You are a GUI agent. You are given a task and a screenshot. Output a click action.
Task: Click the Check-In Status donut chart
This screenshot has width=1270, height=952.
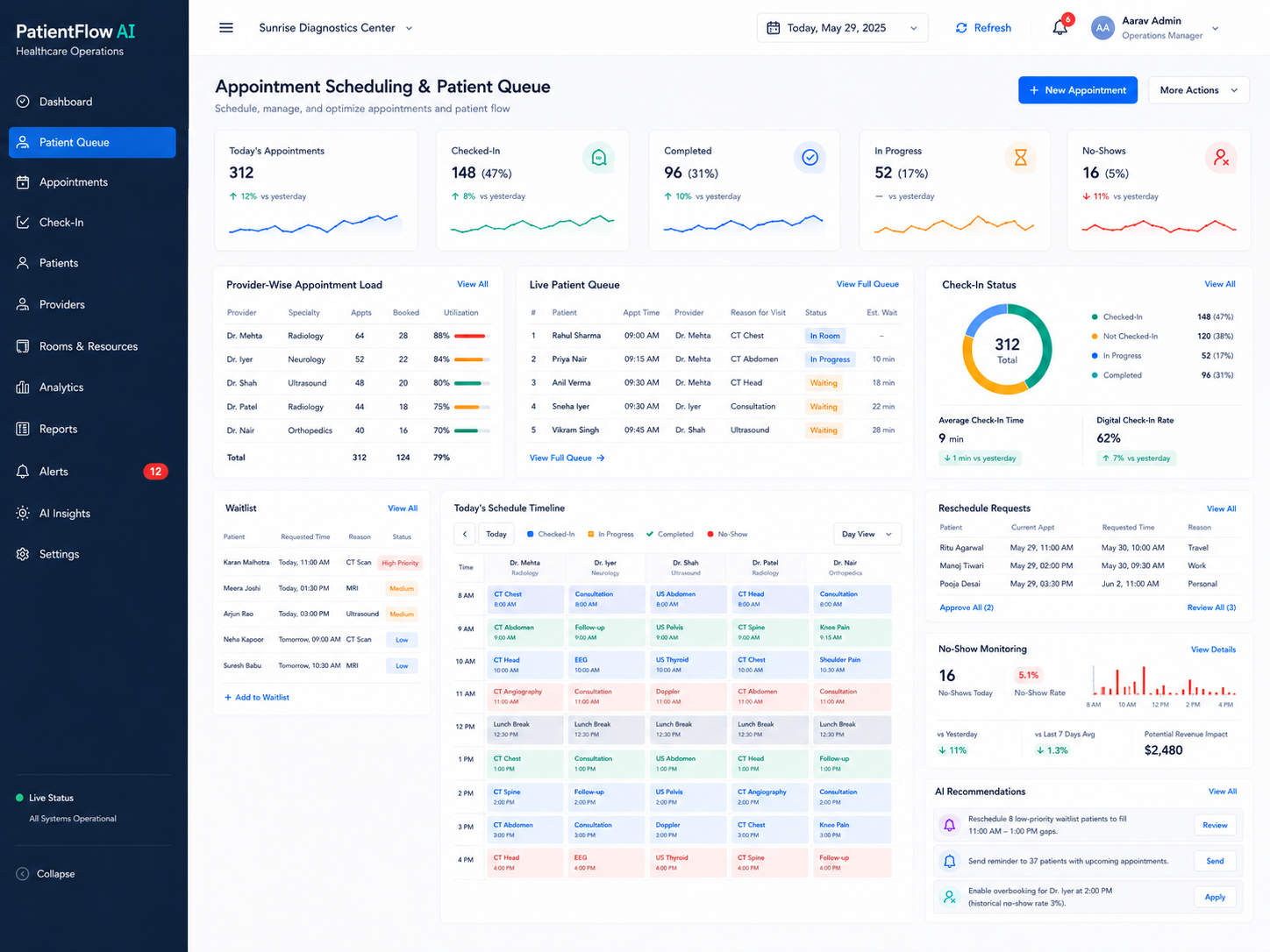1007,349
